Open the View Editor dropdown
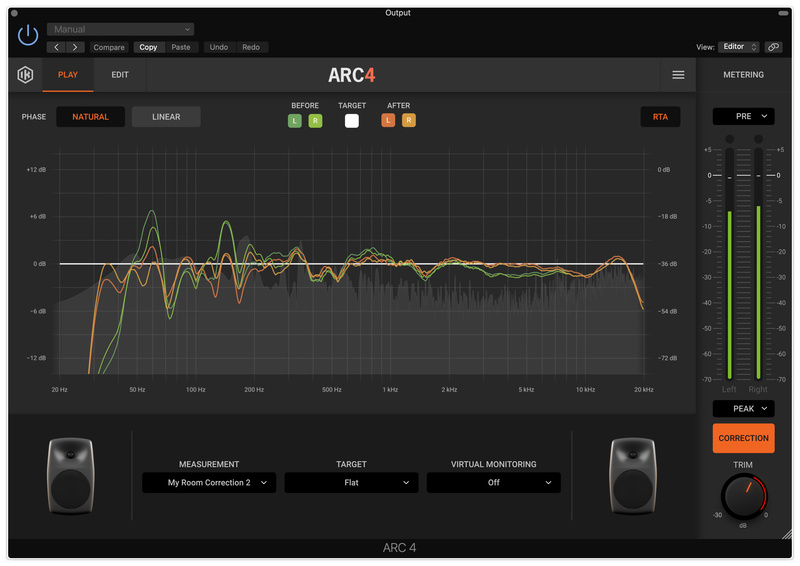Screen dimensions: 800x566 coord(739,46)
